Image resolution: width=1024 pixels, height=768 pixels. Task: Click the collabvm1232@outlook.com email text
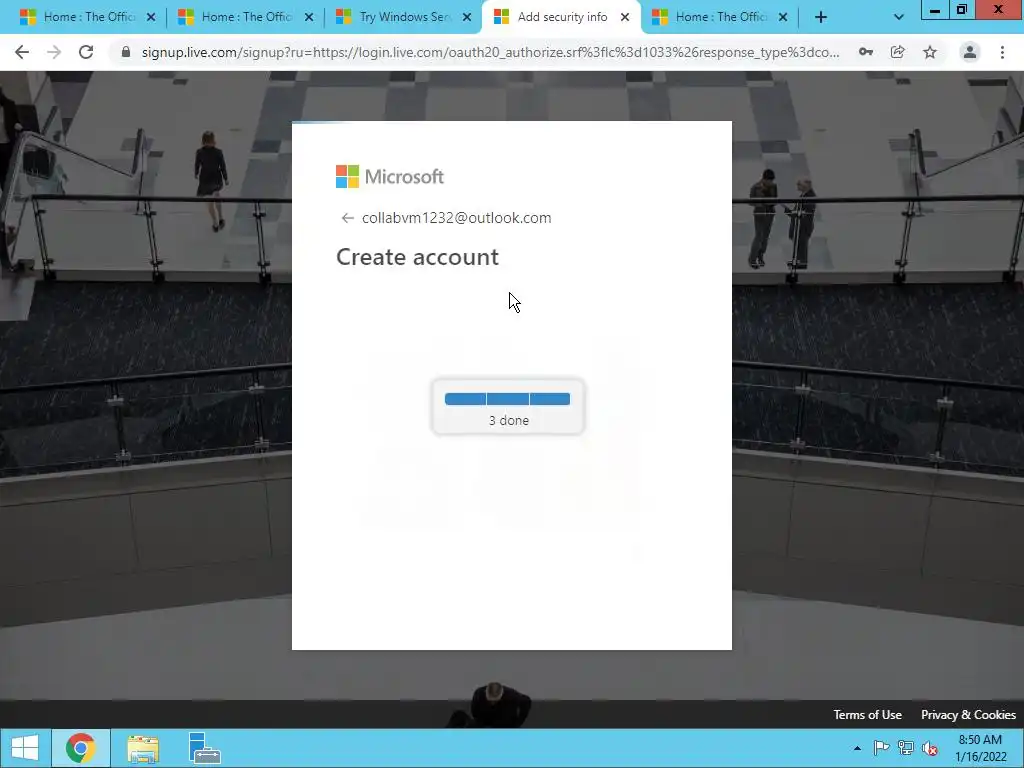tap(456, 218)
